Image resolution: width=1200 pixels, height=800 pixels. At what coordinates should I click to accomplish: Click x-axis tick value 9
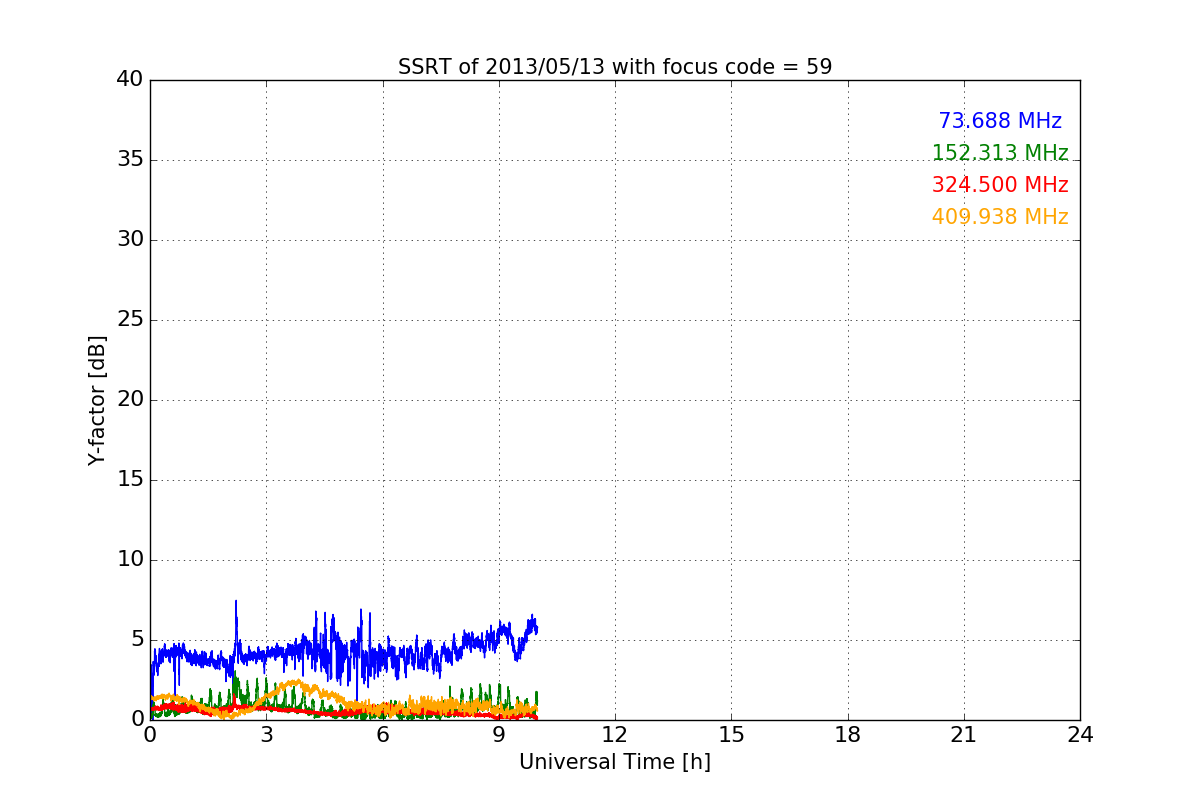pyautogui.click(x=499, y=735)
